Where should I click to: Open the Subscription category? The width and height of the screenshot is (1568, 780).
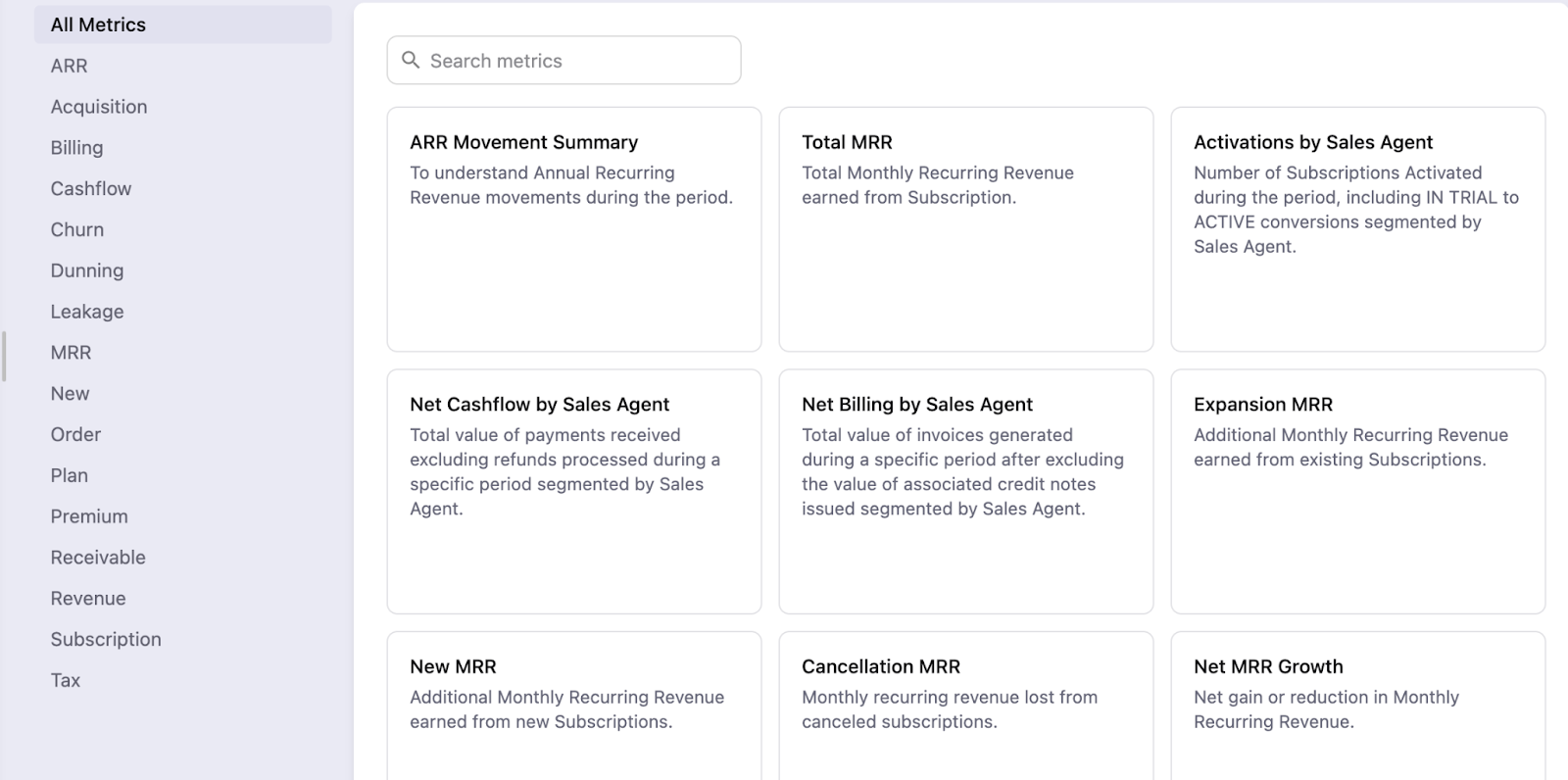click(106, 639)
